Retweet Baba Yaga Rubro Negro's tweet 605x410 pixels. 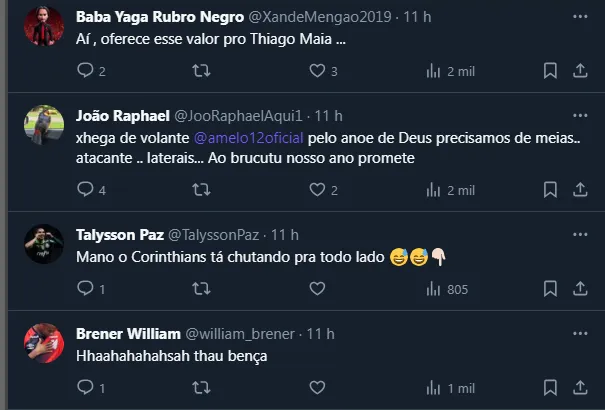coord(201,71)
